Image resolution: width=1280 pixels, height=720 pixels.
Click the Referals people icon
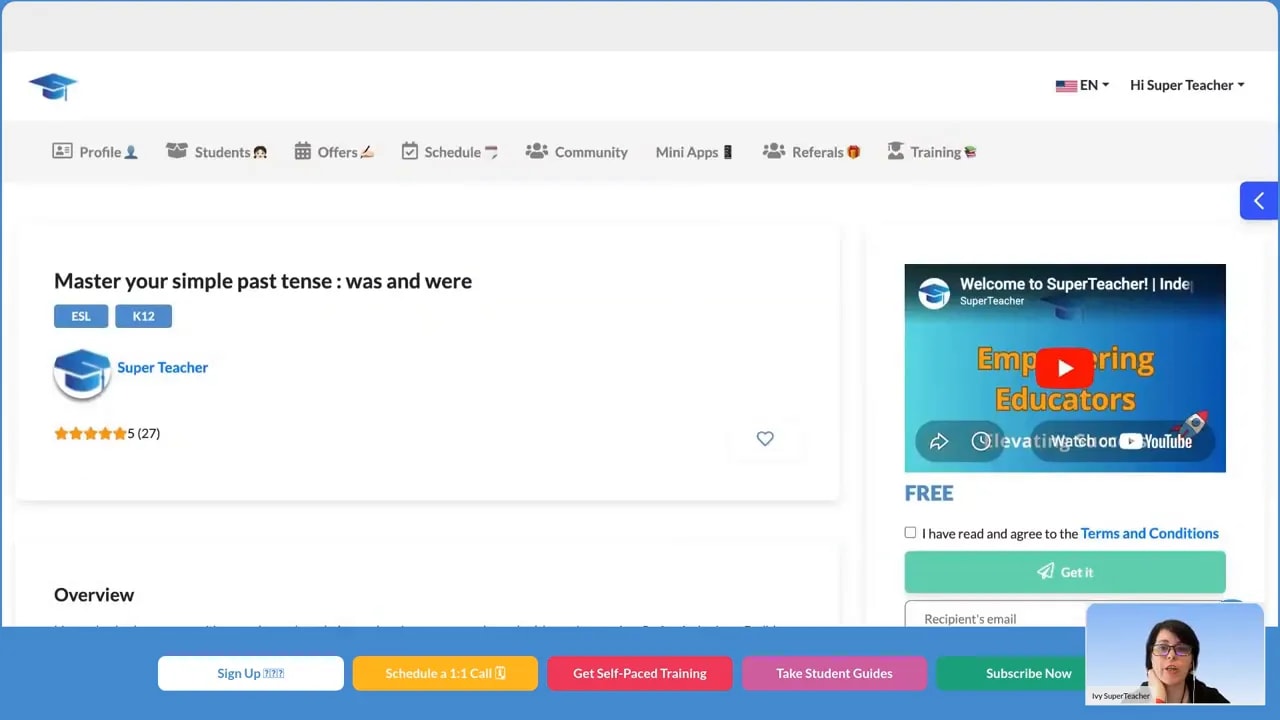tap(773, 151)
